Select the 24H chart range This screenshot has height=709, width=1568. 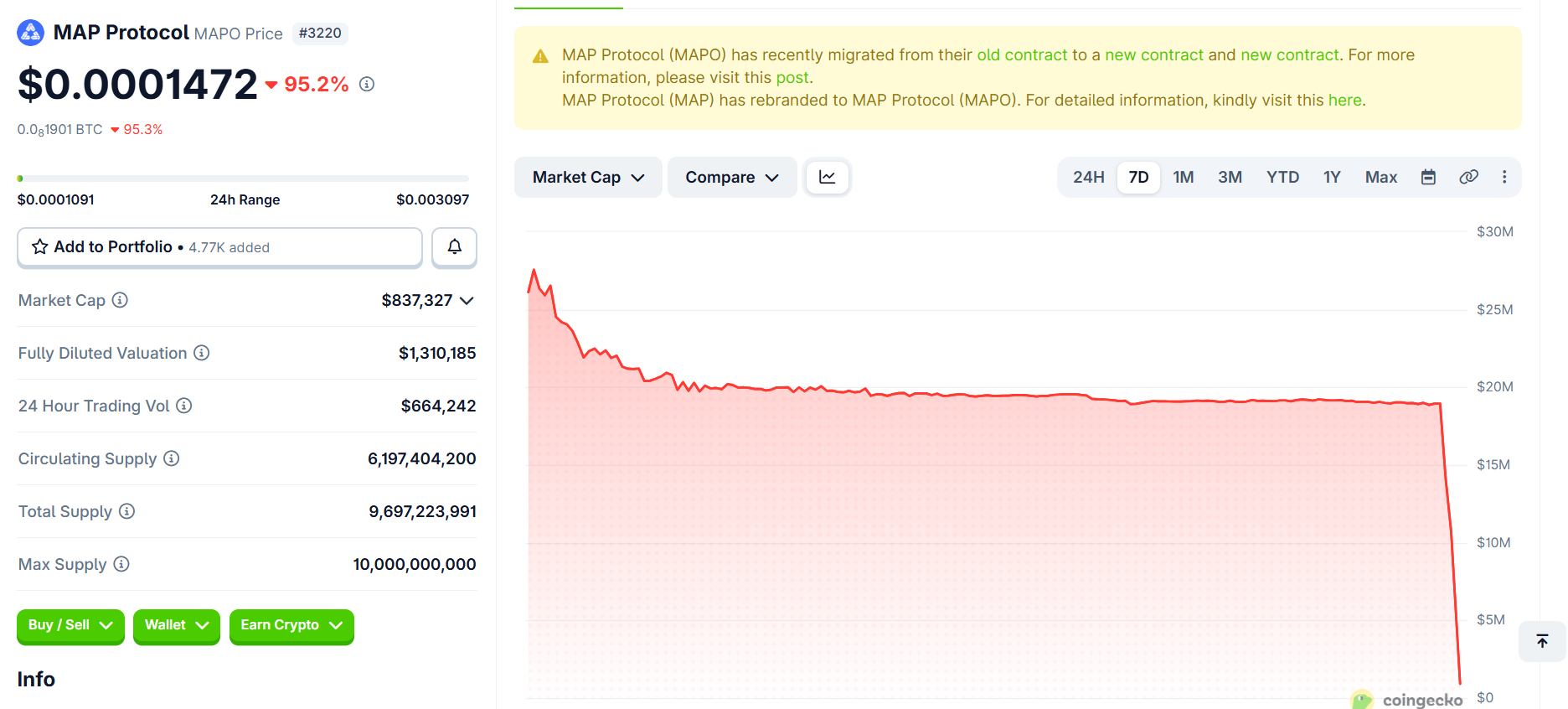pyautogui.click(x=1088, y=177)
